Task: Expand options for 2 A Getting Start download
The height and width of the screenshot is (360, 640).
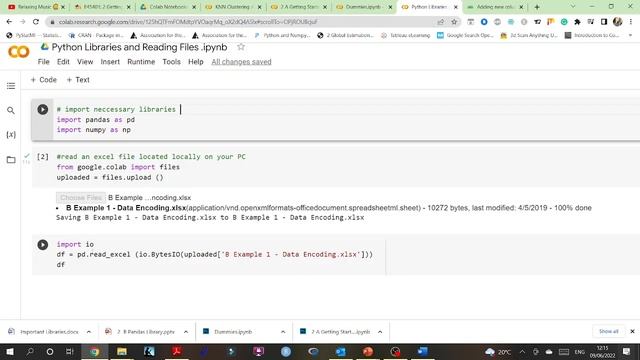Action: coord(380,332)
